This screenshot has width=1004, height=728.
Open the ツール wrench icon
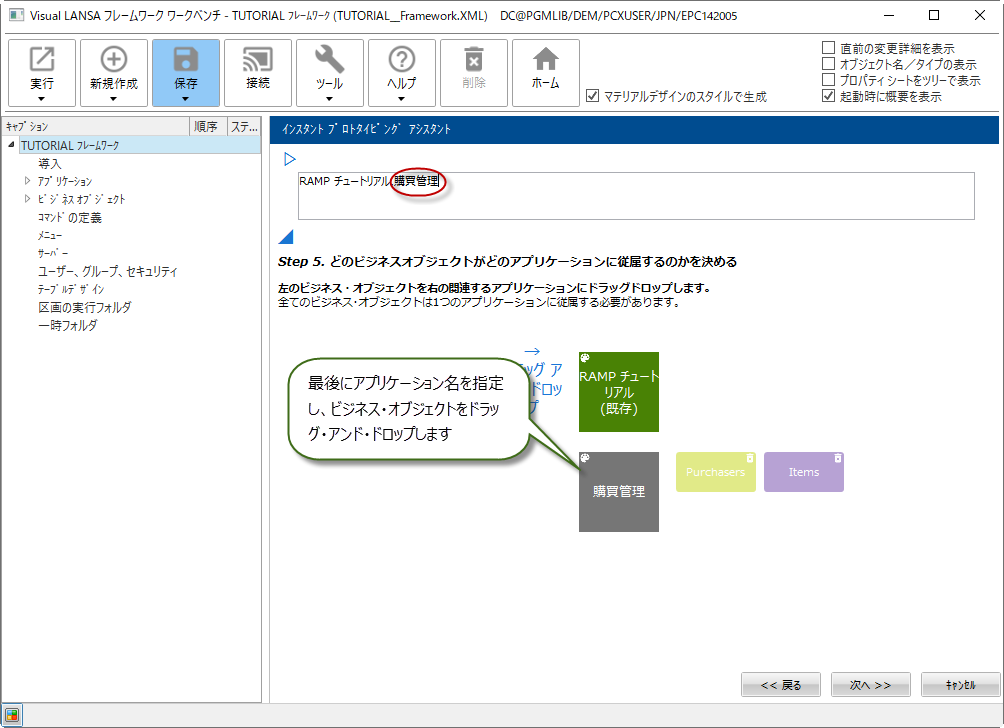click(329, 59)
